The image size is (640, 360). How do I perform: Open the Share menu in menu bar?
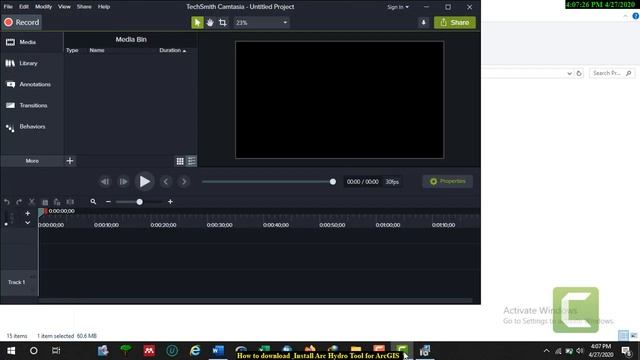coord(84,7)
